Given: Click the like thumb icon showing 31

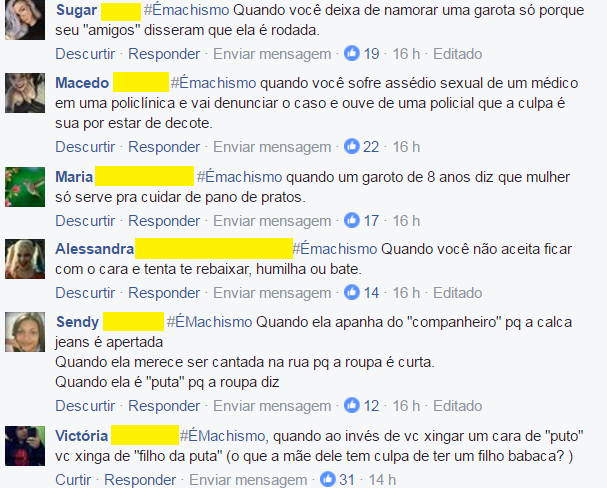Looking at the screenshot, I should [328, 479].
